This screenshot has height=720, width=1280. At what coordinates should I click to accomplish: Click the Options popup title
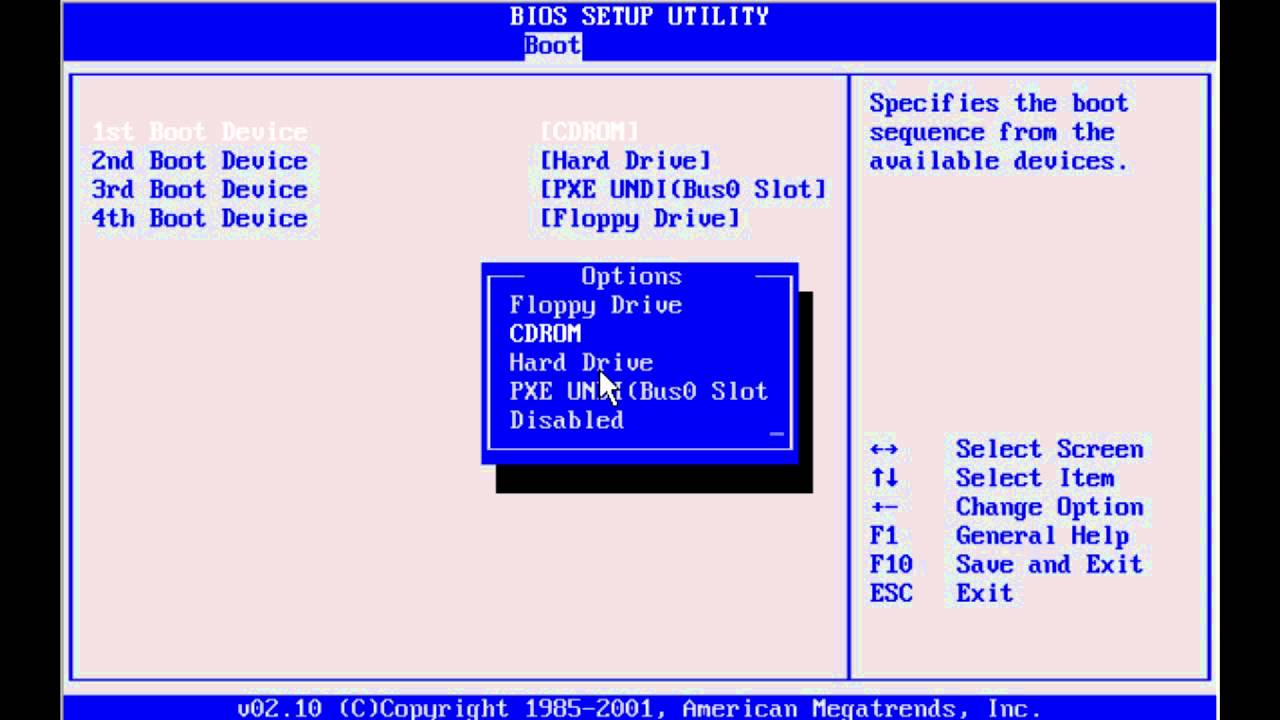point(632,277)
